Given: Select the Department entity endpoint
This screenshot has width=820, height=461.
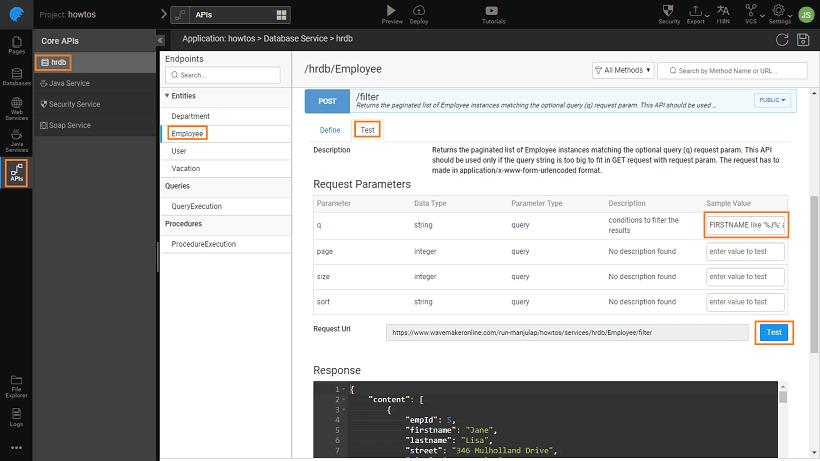Looking at the screenshot, I should point(191,116).
